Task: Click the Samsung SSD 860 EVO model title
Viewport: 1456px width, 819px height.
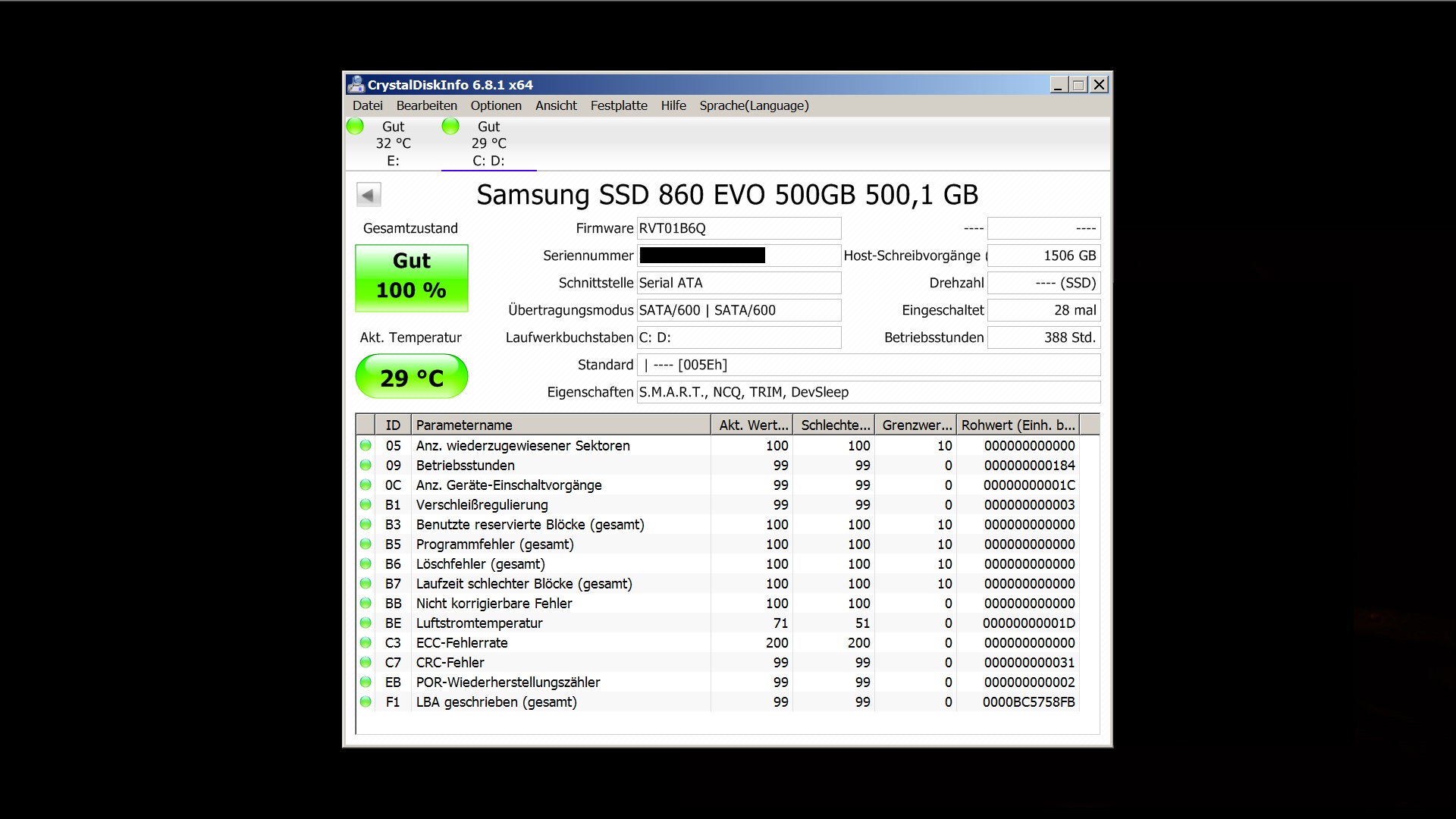Action: (727, 195)
